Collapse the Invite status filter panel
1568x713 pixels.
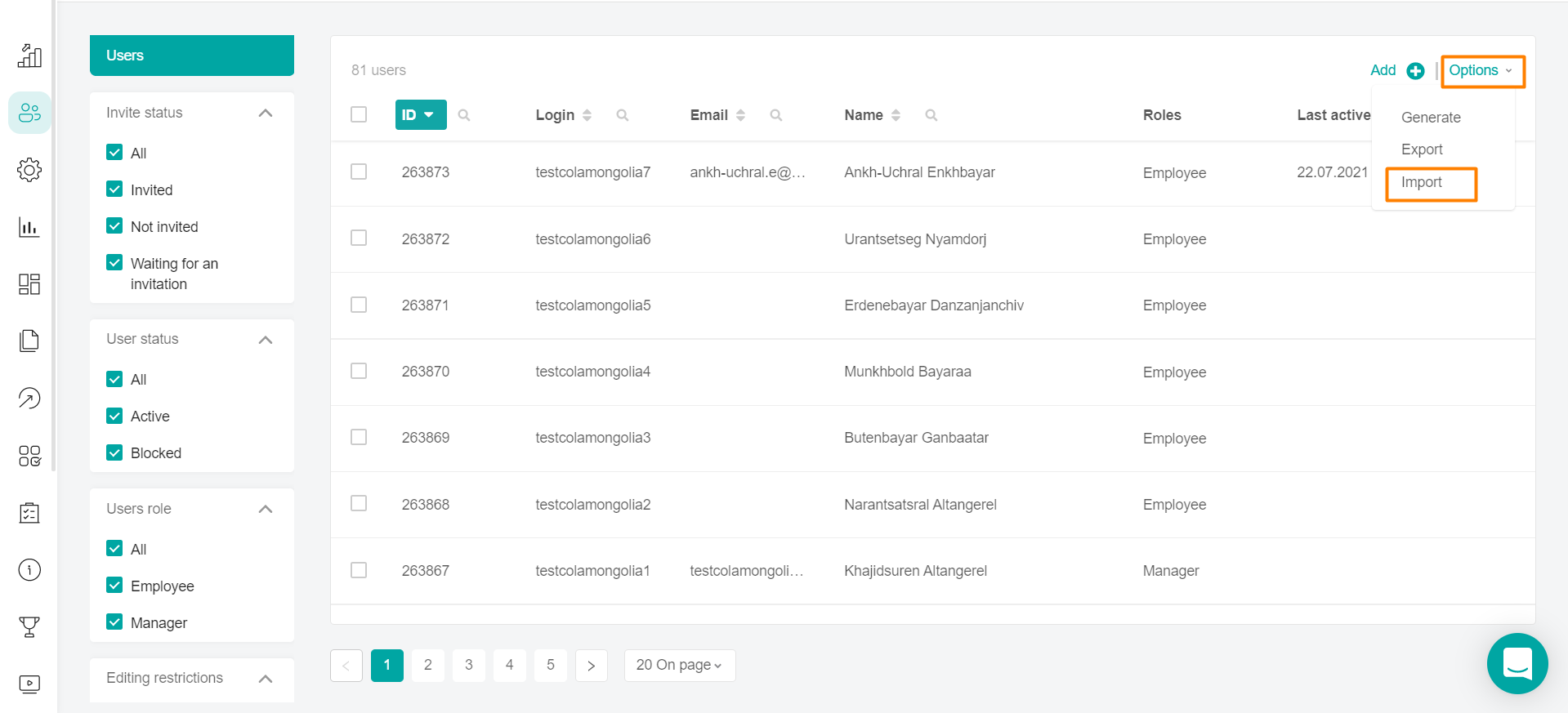266,113
